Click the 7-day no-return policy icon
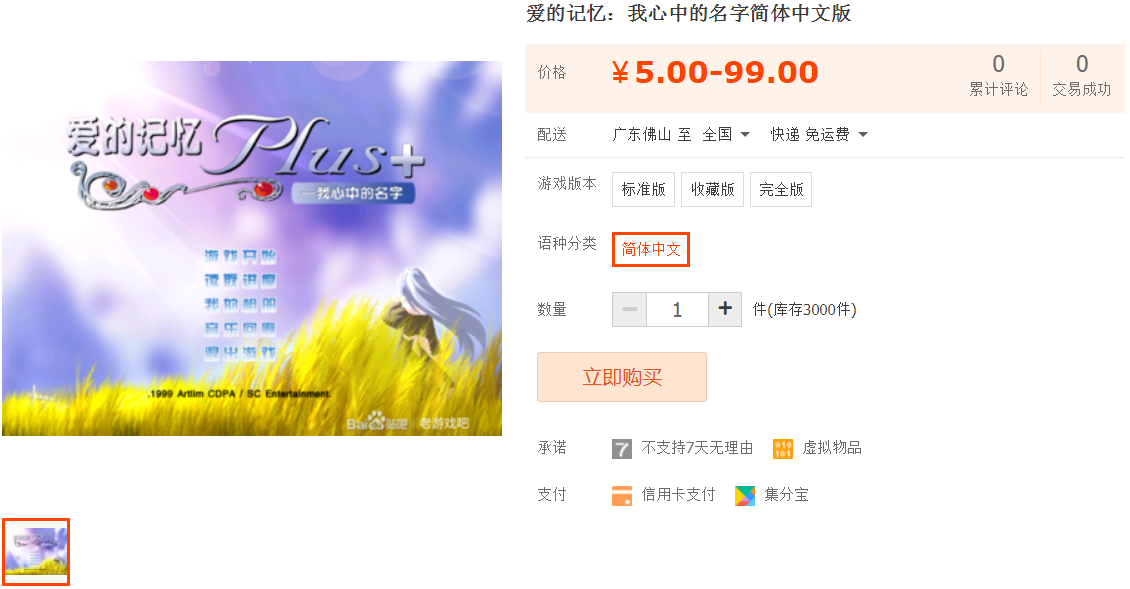1130x589 pixels. (621, 448)
